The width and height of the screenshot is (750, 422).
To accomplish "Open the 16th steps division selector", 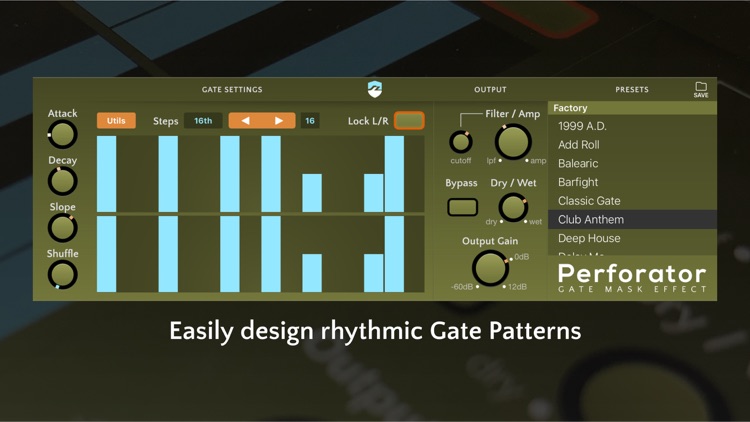I will (x=203, y=121).
